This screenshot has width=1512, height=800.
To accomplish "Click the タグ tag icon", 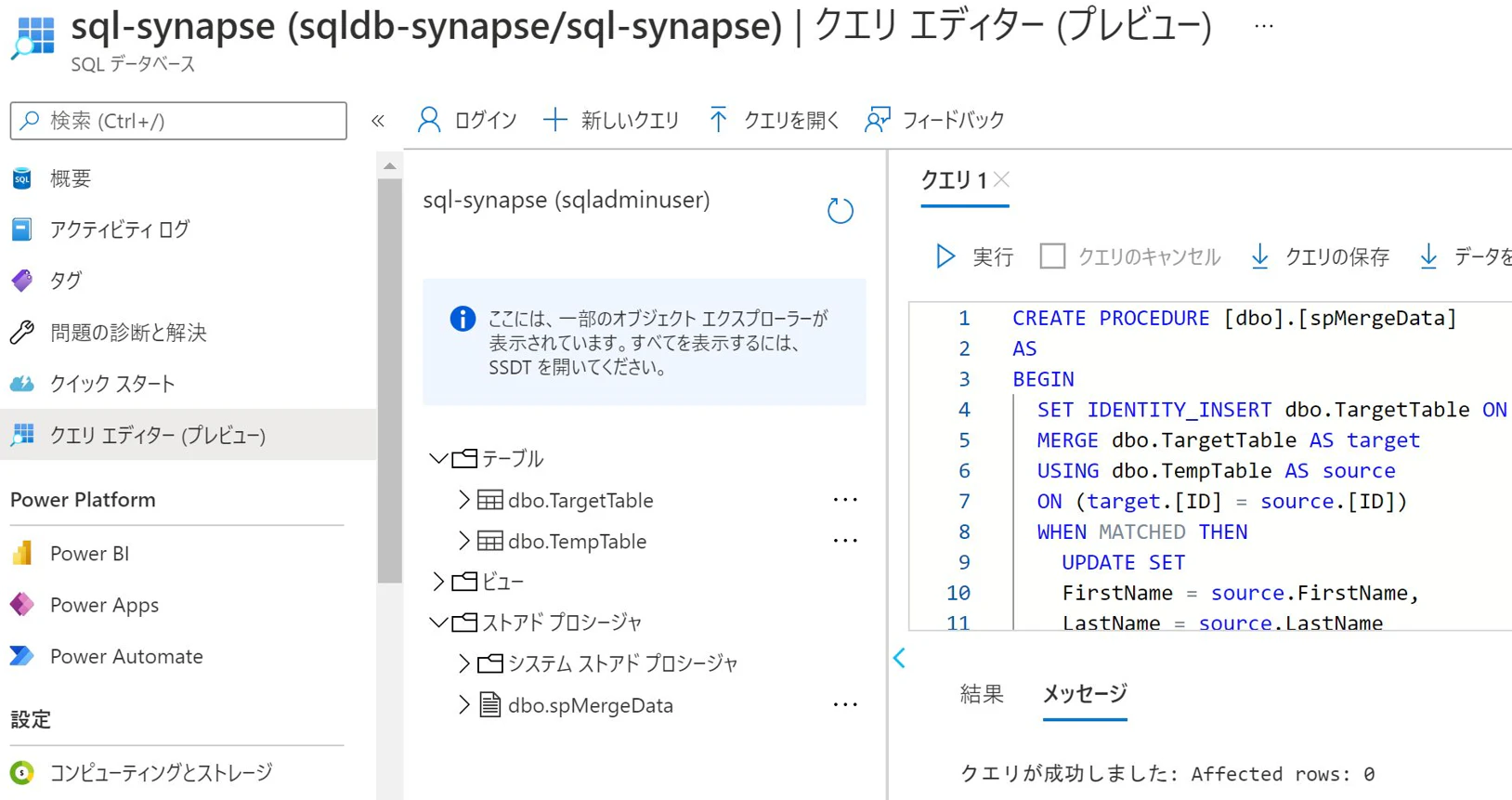I will click(22, 280).
